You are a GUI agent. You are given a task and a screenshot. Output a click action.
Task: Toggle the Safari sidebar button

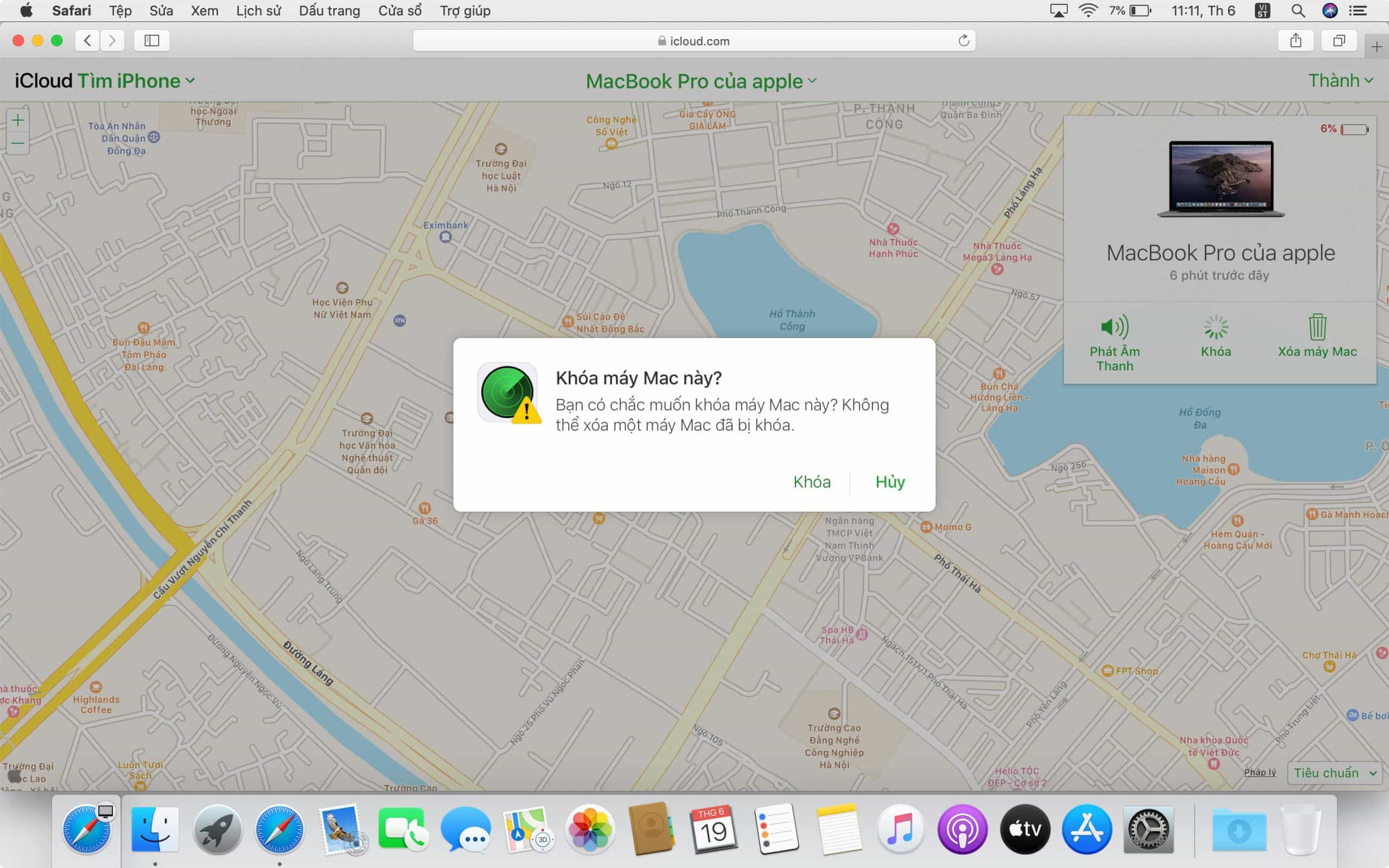click(151, 40)
